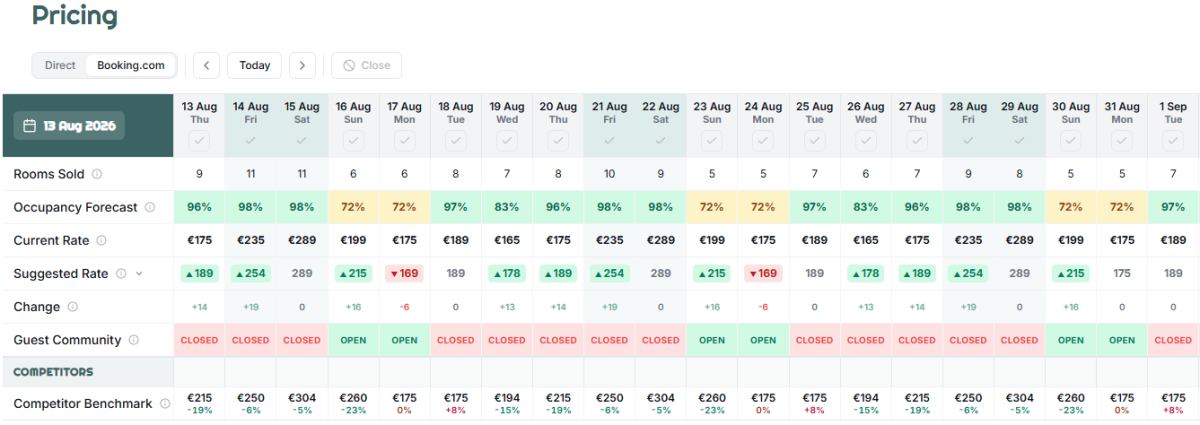Viewport: 1200px width, 425px height.
Task: Click the Guest Community info icon
Action: click(x=133, y=340)
